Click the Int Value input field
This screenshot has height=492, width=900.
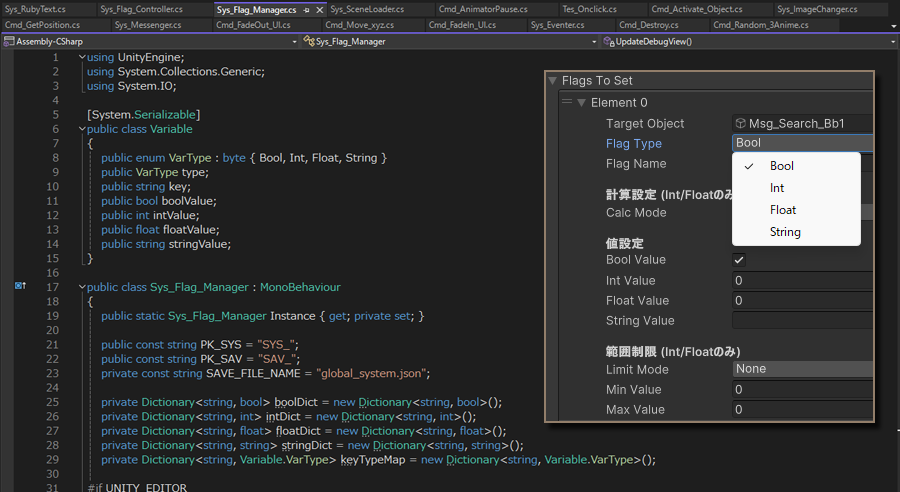[803, 281]
